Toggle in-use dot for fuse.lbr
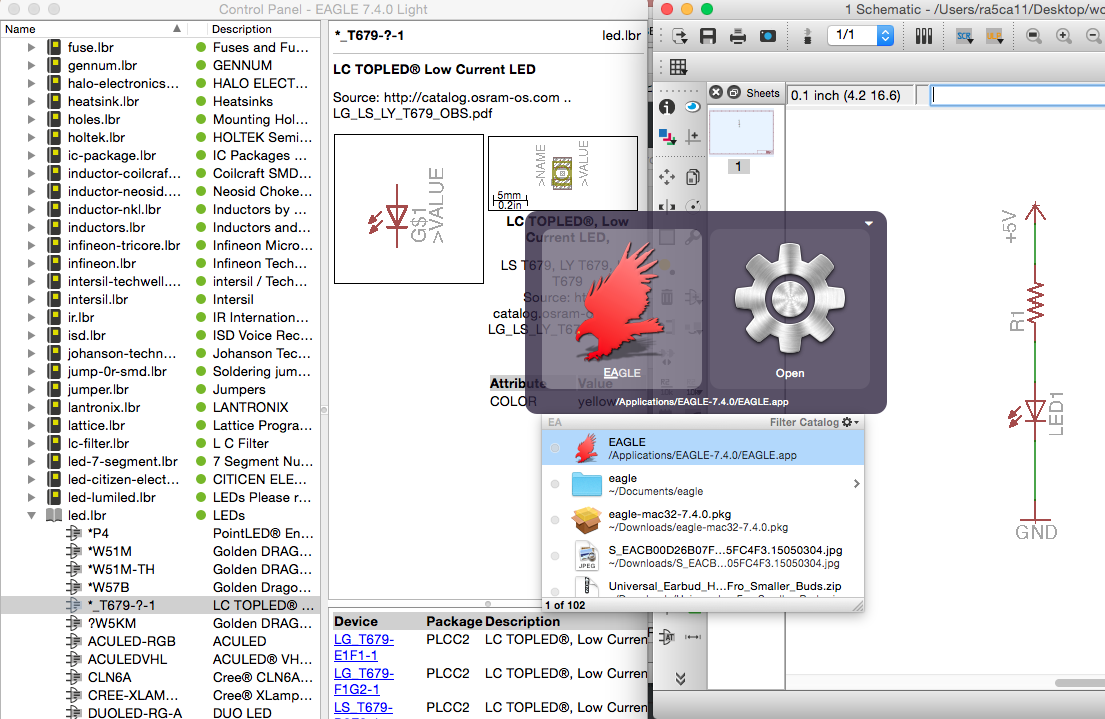Viewport: 1105px width, 719px height. point(201,47)
